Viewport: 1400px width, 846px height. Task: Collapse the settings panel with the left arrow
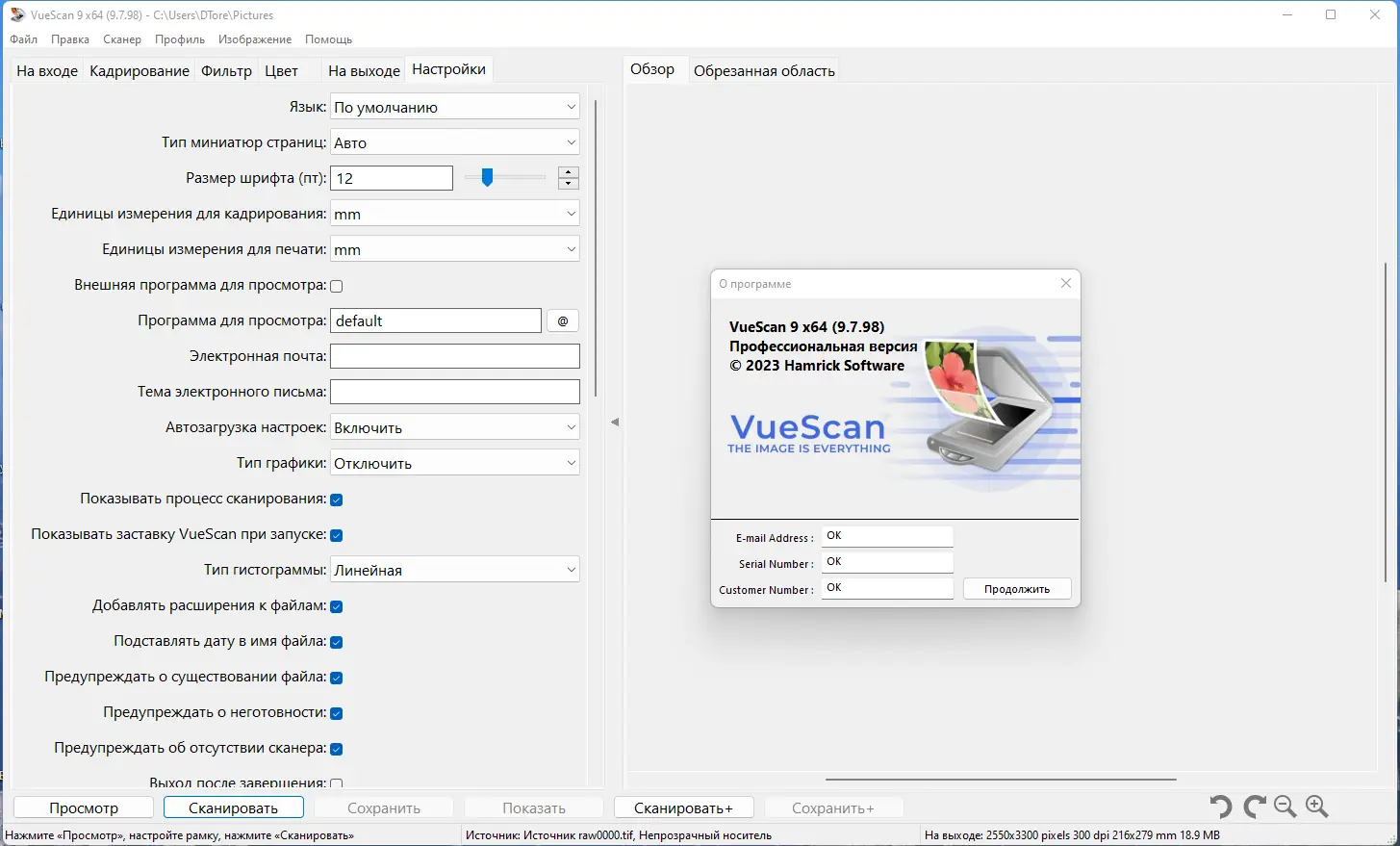point(615,422)
